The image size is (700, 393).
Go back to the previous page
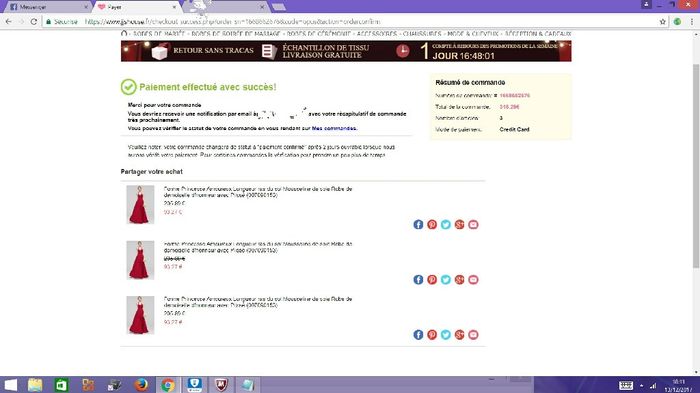(8, 21)
